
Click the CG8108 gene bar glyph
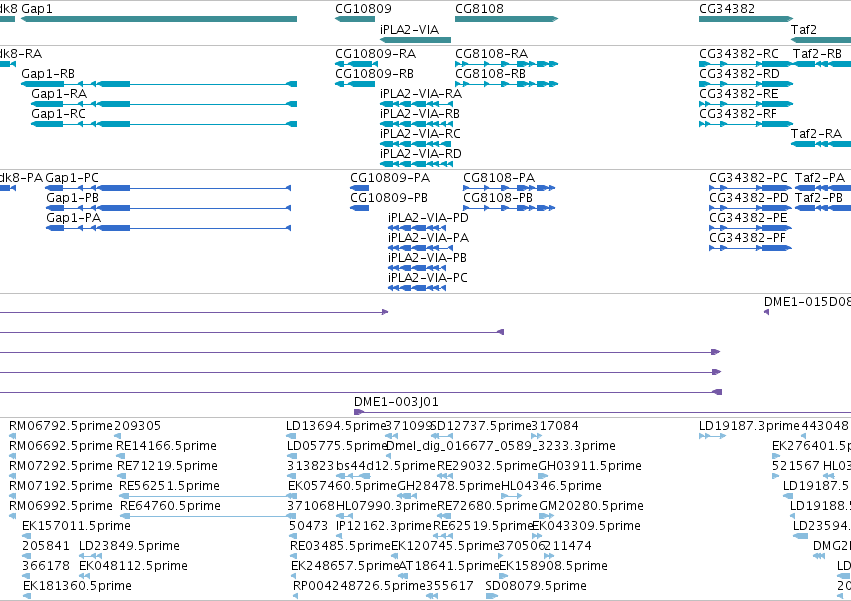506,19
